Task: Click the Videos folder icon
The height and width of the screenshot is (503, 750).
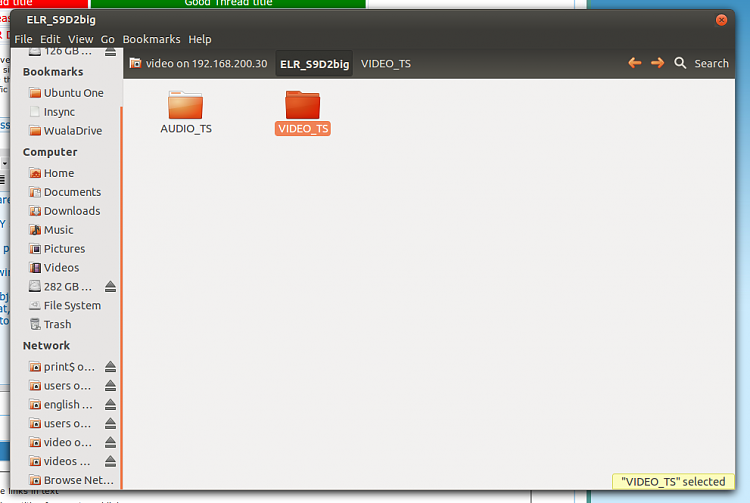Action: point(35,268)
